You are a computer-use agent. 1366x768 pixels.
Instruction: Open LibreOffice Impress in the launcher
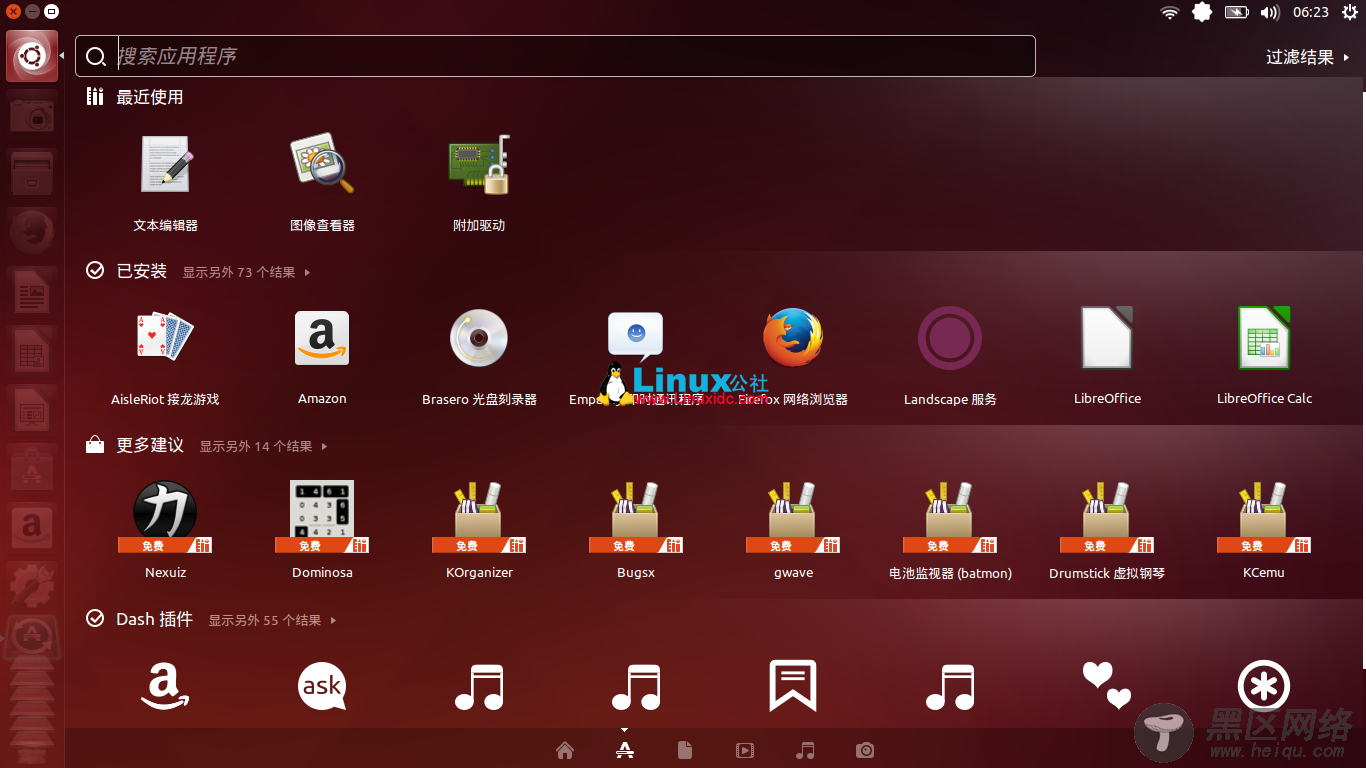[x=32, y=409]
